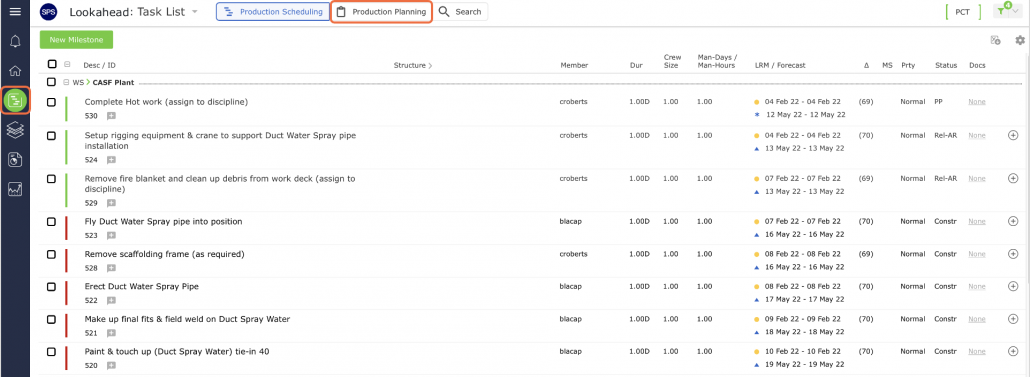Click plus icon on Setup rigging equipment row
Screen dimensions: 1030x377
coord(1012,135)
